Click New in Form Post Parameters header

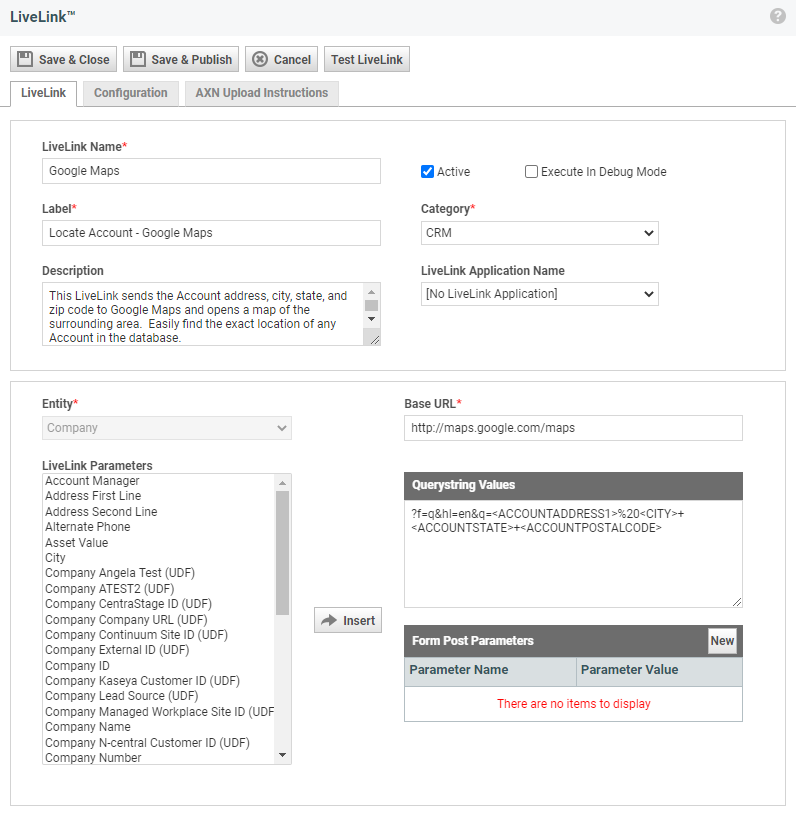point(722,641)
